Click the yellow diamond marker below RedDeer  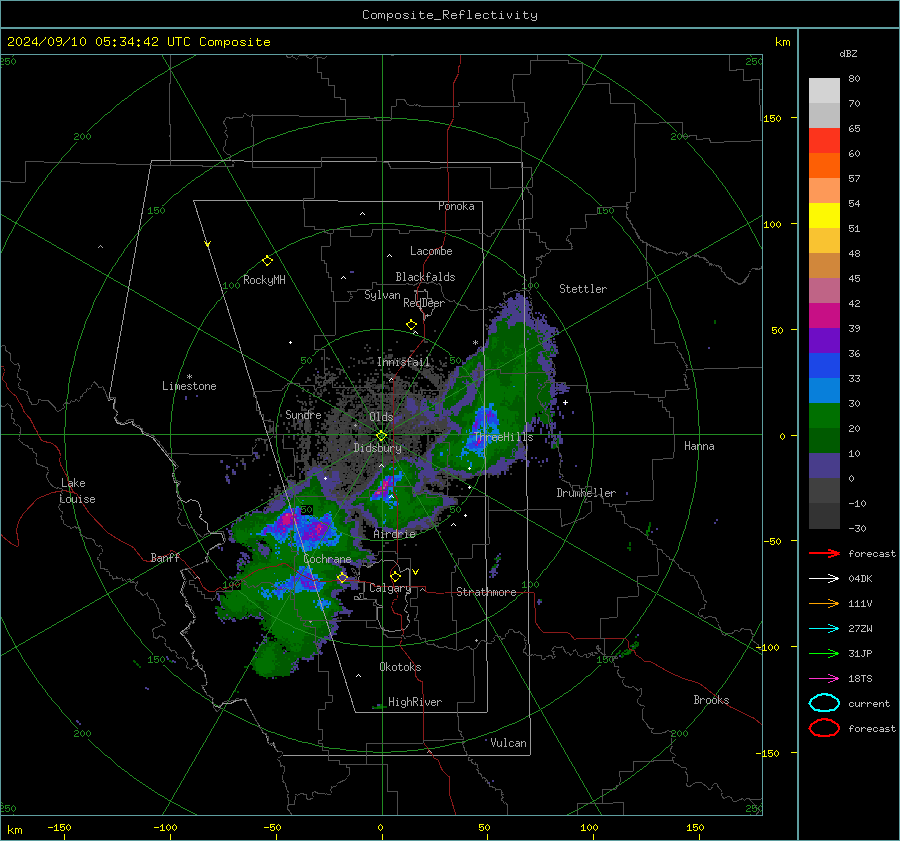tap(411, 325)
